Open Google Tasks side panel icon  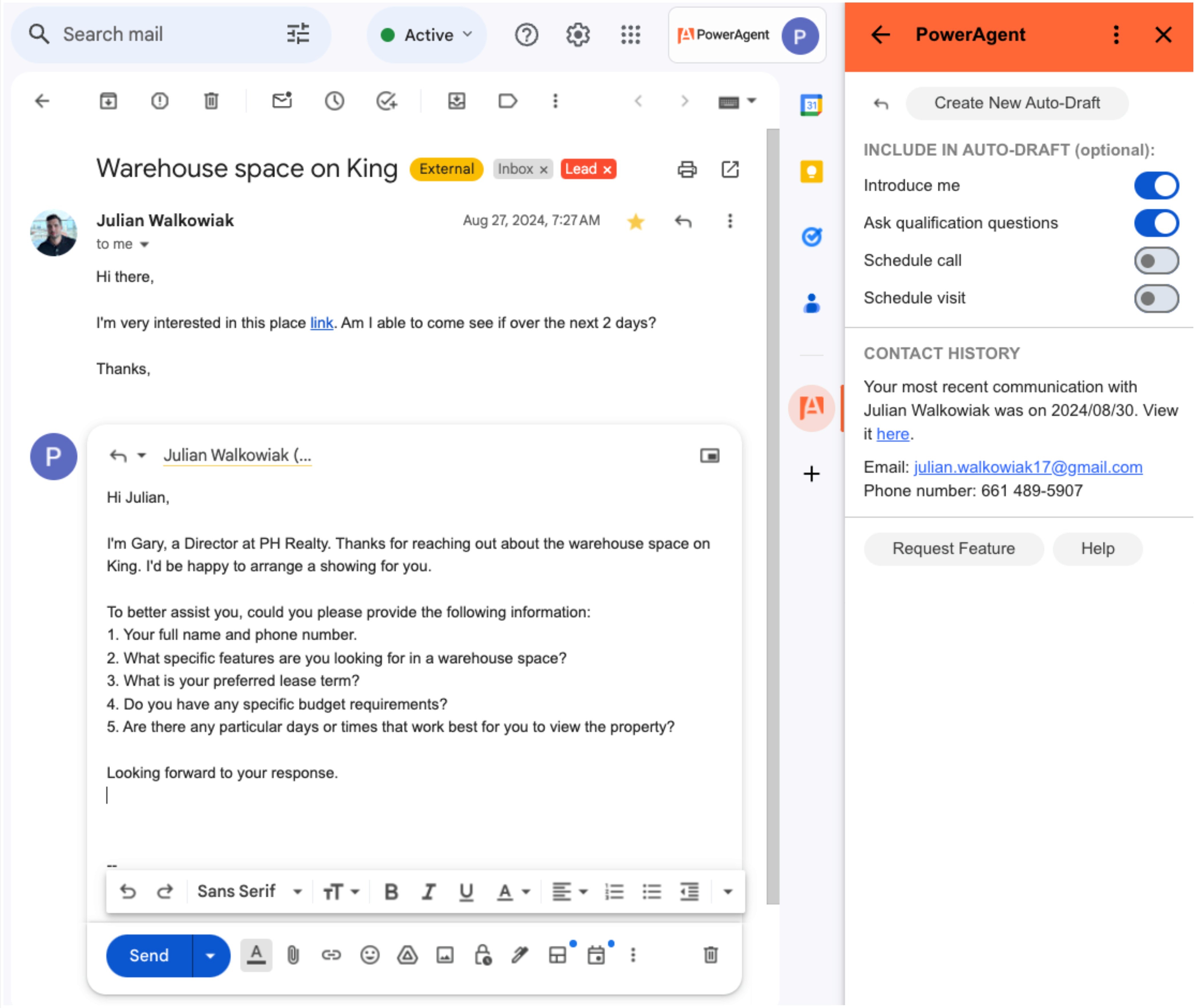click(811, 237)
